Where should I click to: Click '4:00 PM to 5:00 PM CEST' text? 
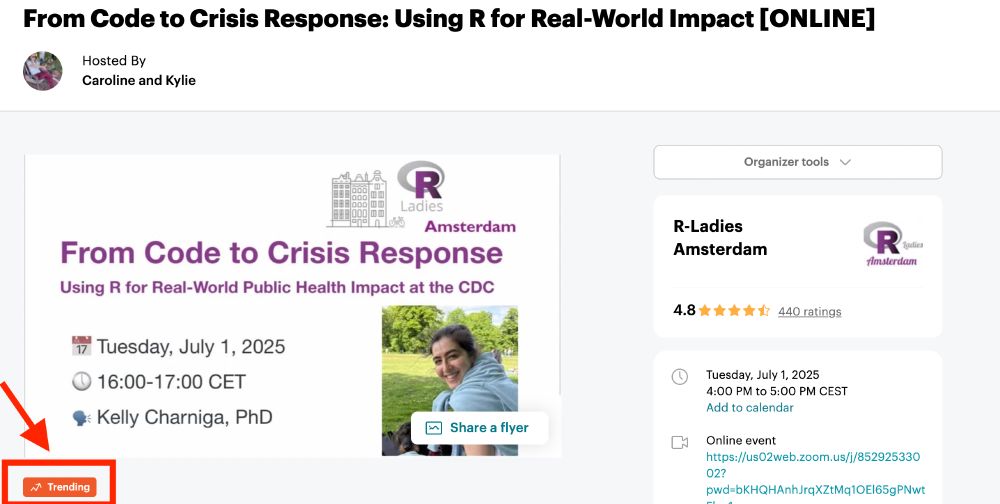(x=776, y=391)
